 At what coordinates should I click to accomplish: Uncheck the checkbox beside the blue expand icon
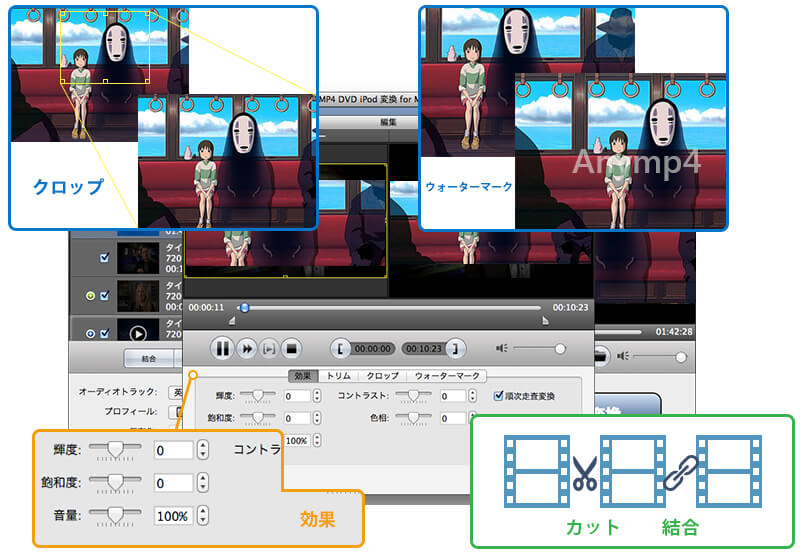pyautogui.click(x=104, y=334)
